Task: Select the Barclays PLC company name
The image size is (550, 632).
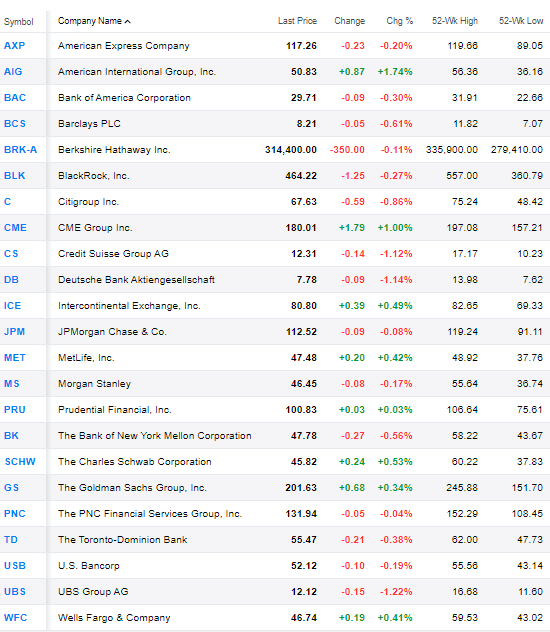Action: point(89,124)
